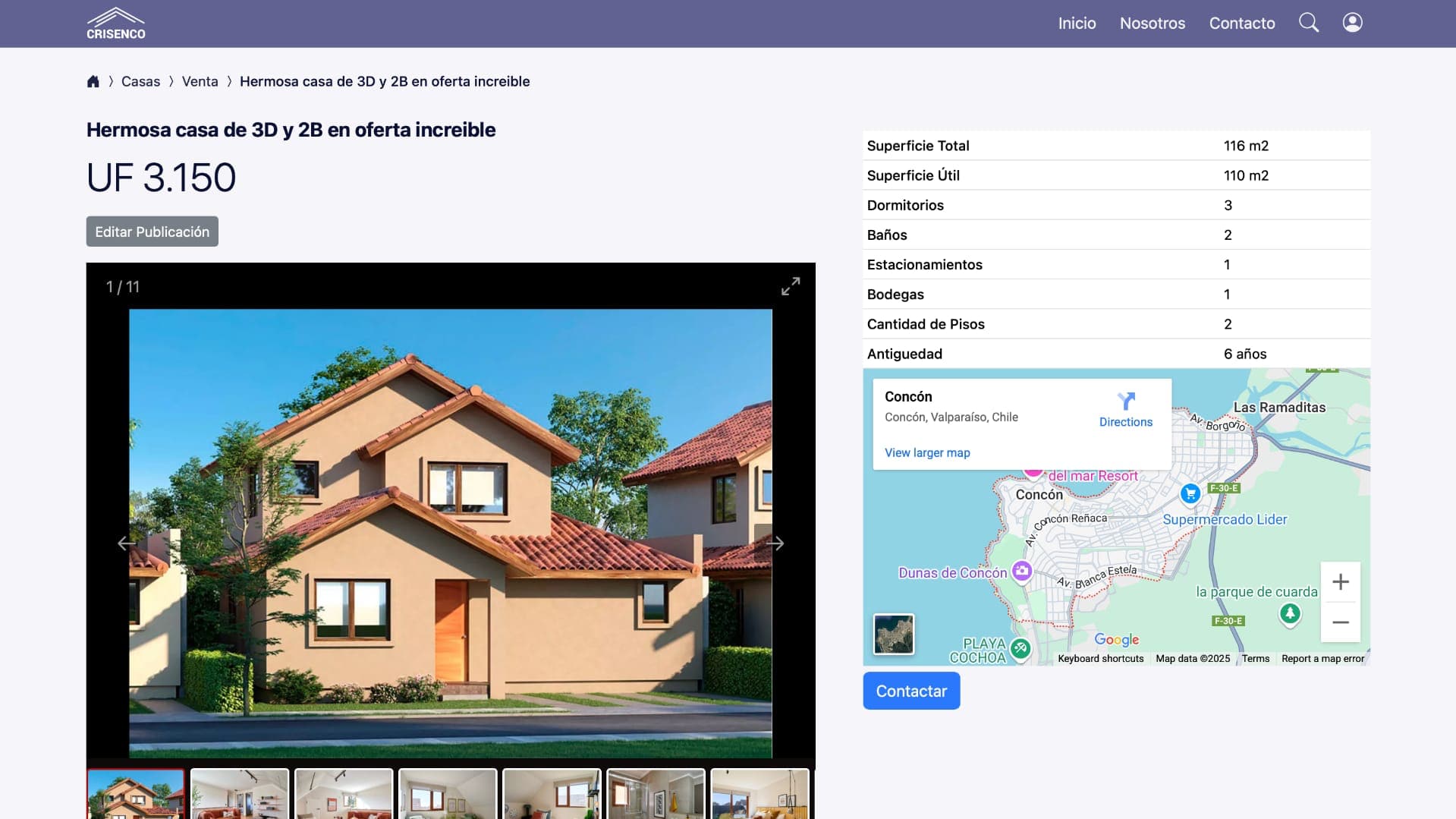Screen dimensions: 1456x819
Task: Toggle satellite map layer thumbnail
Action: tap(893, 634)
